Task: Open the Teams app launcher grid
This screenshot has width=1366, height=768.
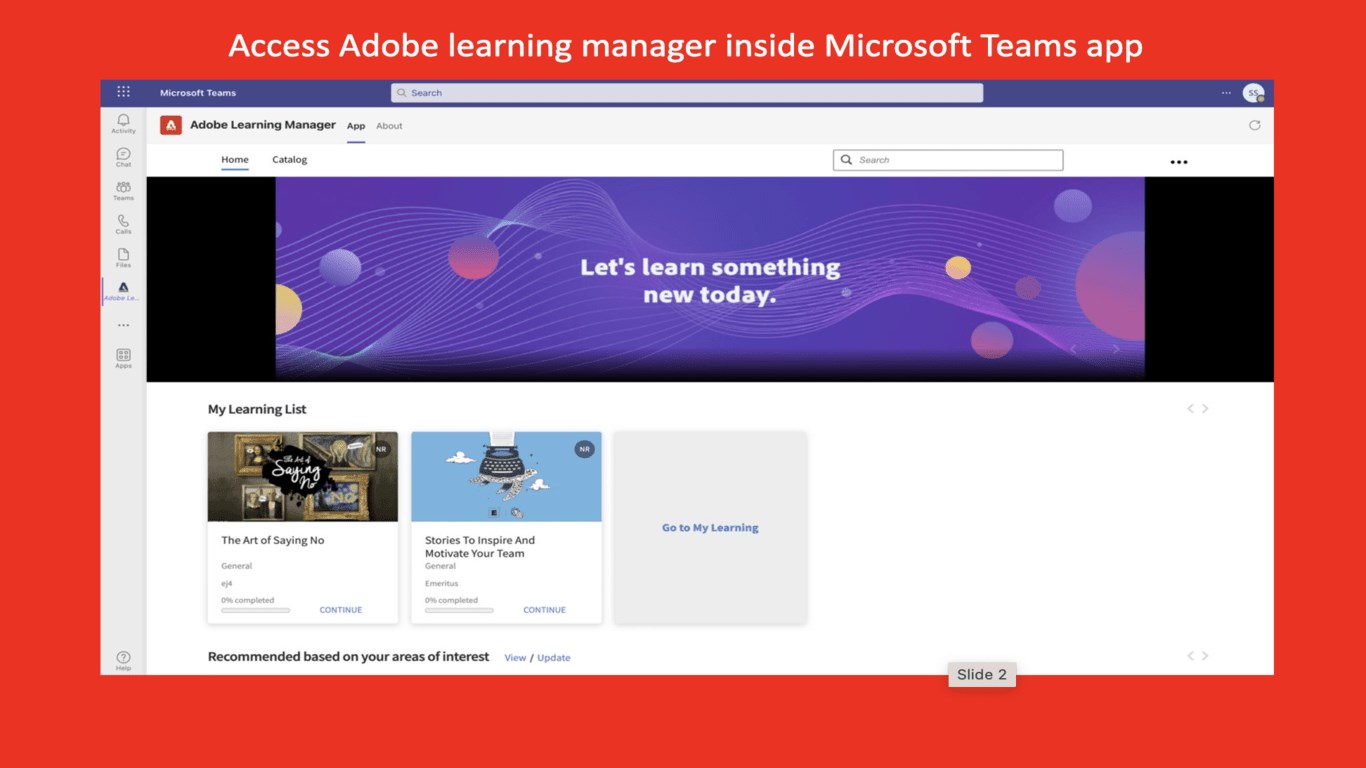Action: tap(123, 92)
